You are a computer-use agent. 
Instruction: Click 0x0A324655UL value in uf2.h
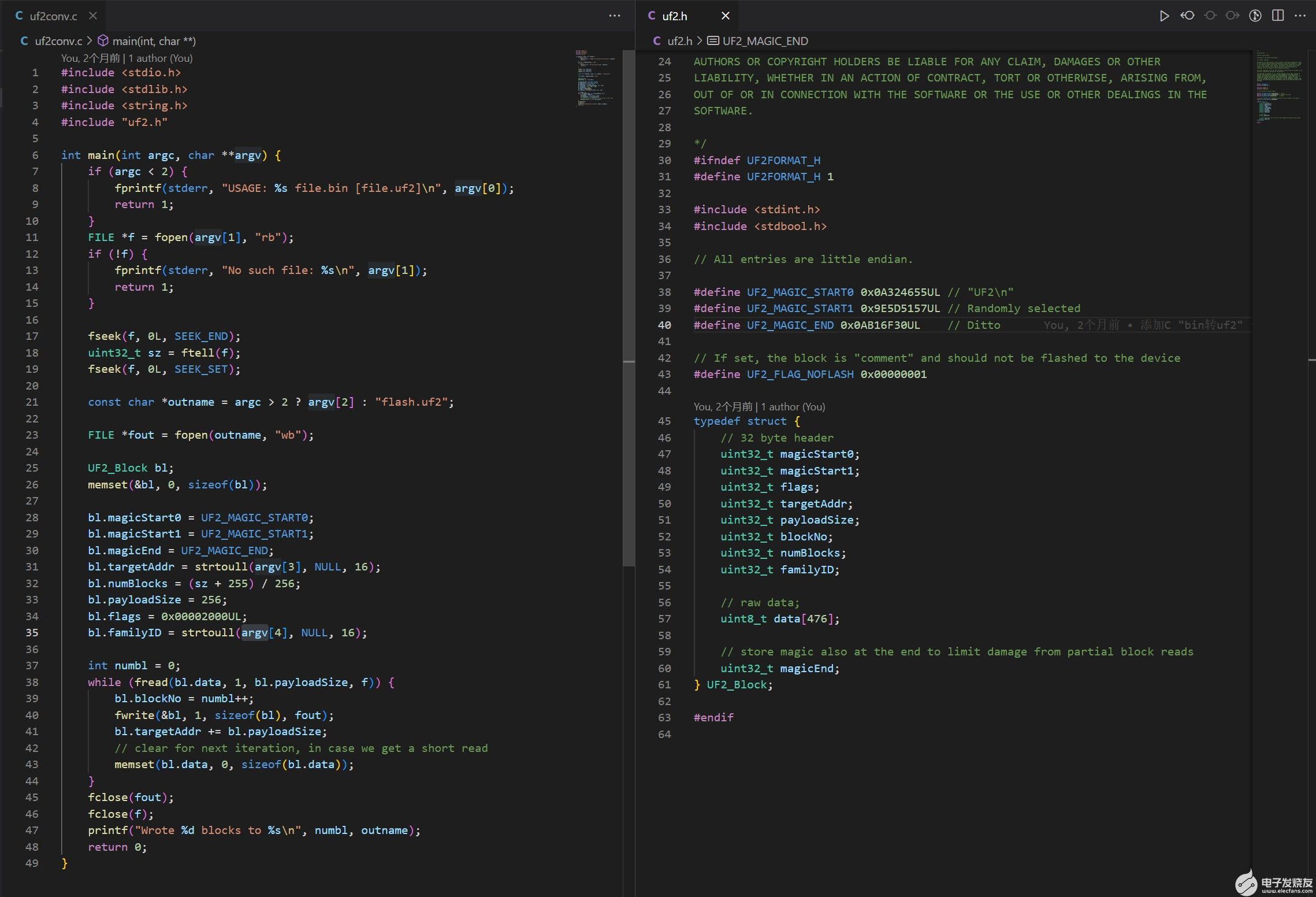[900, 292]
